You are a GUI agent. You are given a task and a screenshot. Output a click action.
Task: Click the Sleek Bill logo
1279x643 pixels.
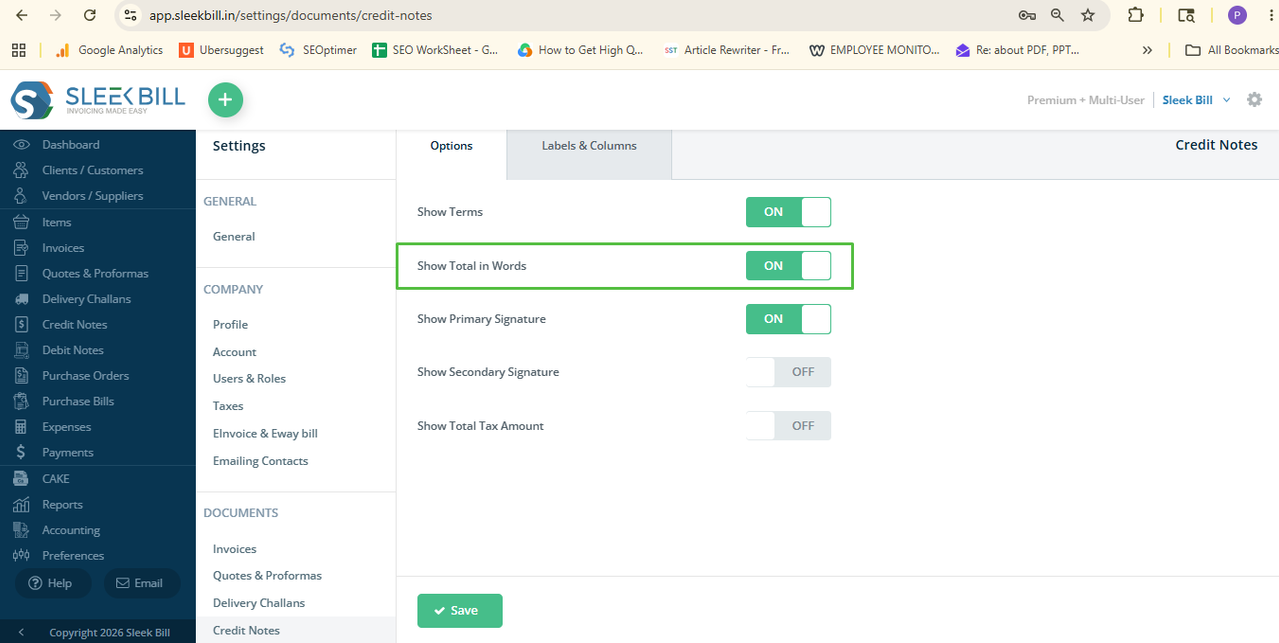[x=97, y=100]
